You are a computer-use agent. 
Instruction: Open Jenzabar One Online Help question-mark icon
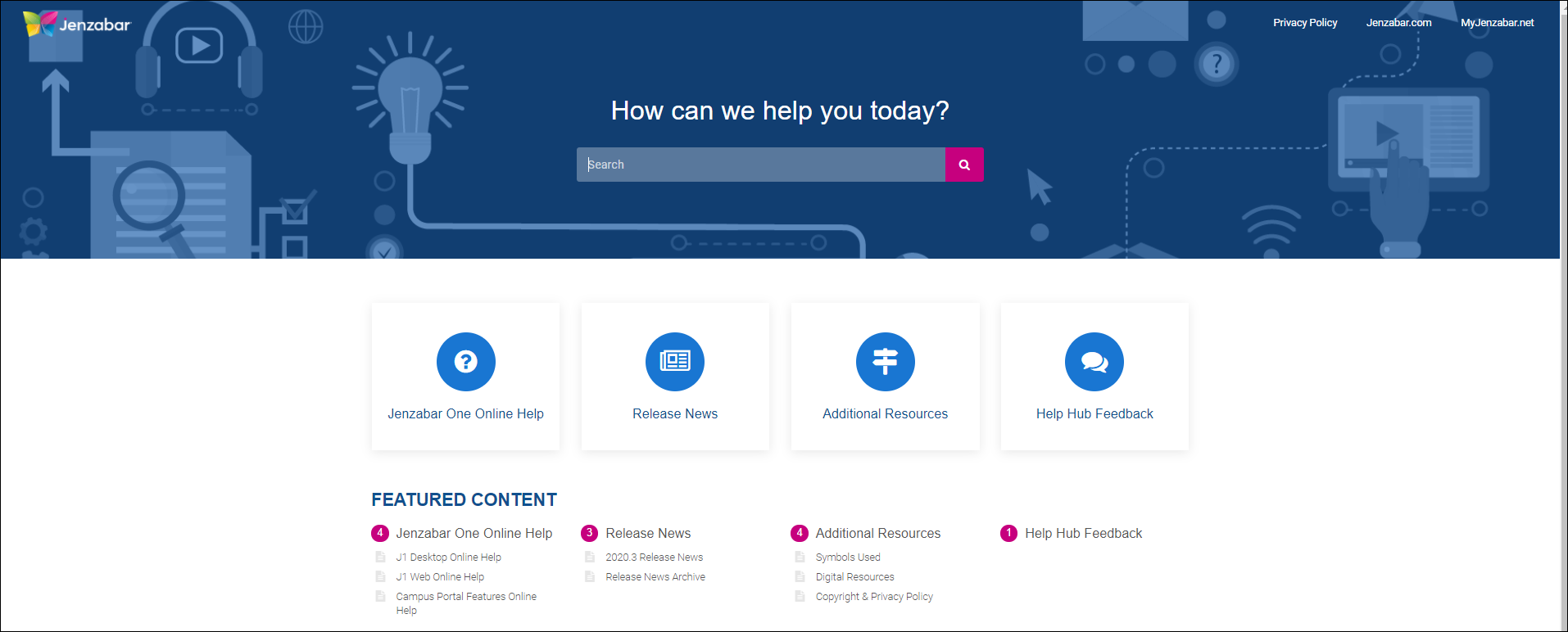tap(465, 362)
